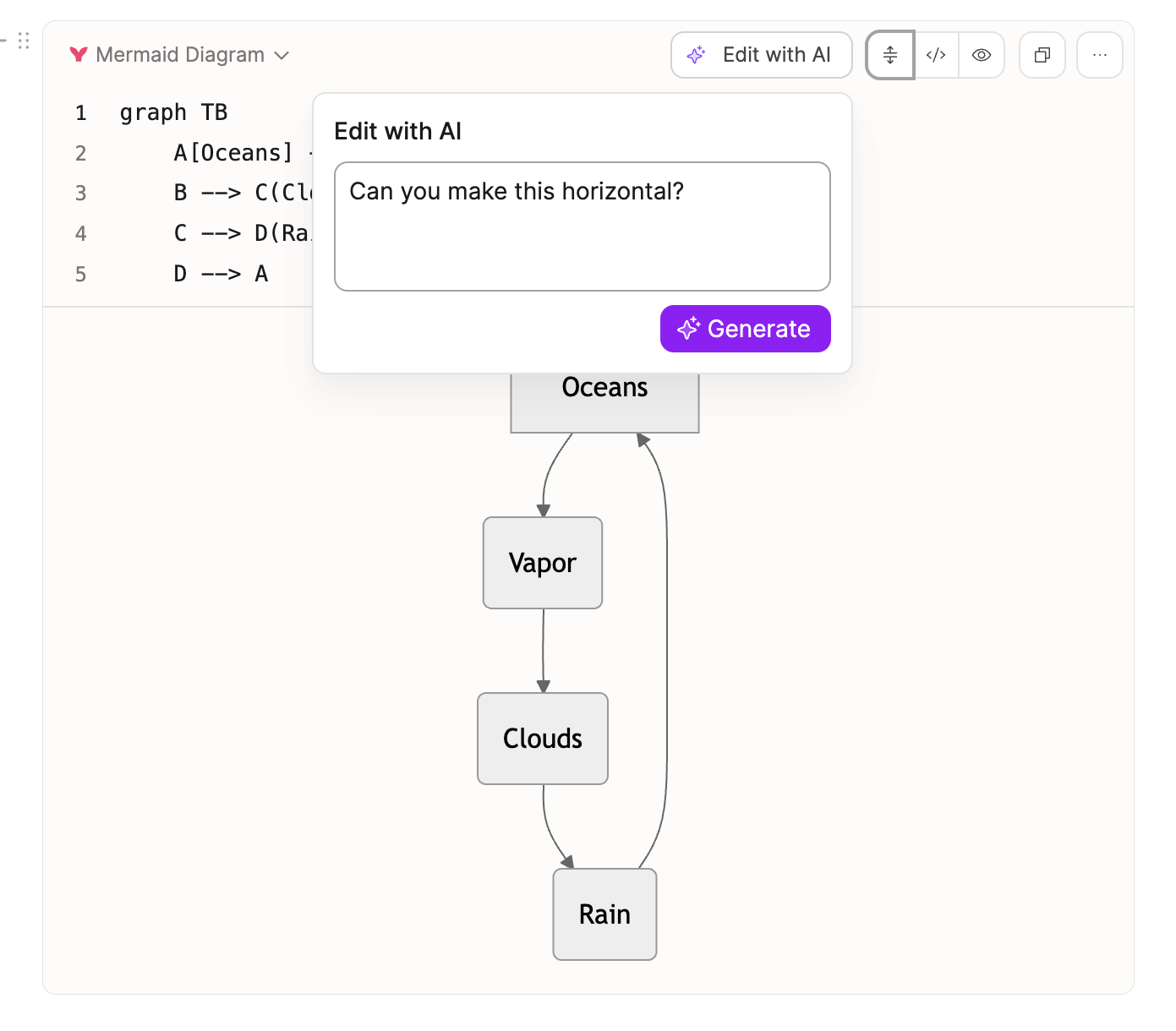Screen dimensions: 1176x1031
Task: Click the Clouds node in the diagram
Action: (543, 739)
